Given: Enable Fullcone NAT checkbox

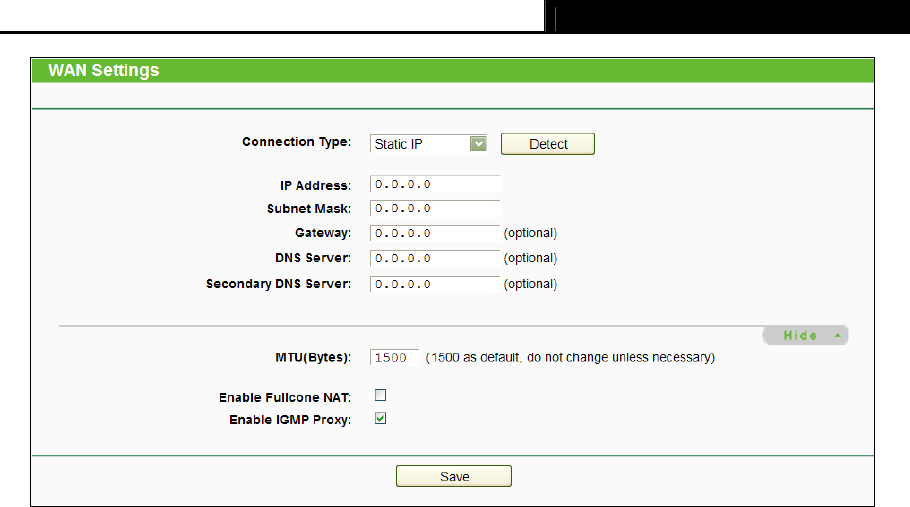Looking at the screenshot, I should pyautogui.click(x=381, y=395).
